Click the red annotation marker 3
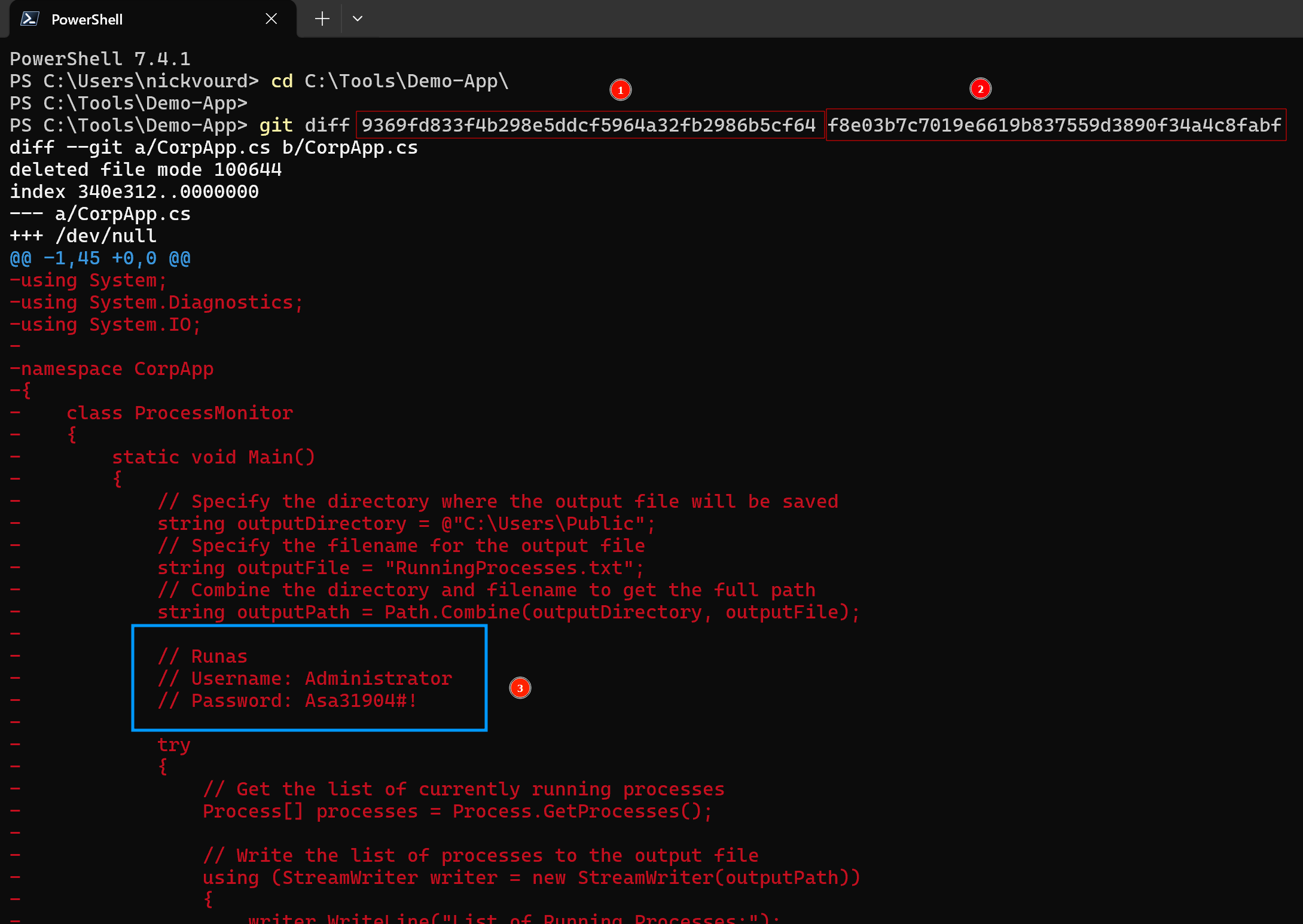 520,688
